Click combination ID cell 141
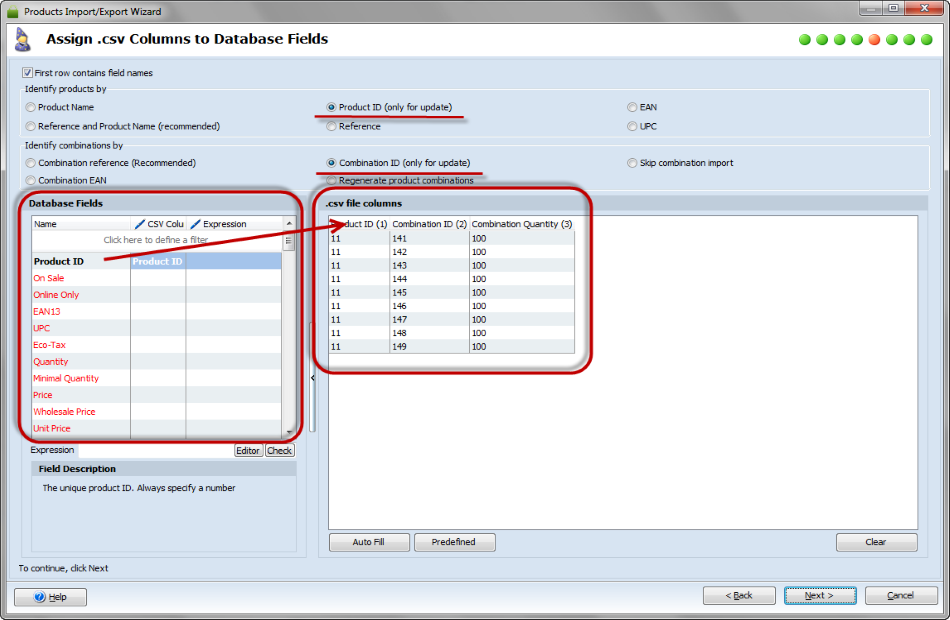 [x=429, y=239]
